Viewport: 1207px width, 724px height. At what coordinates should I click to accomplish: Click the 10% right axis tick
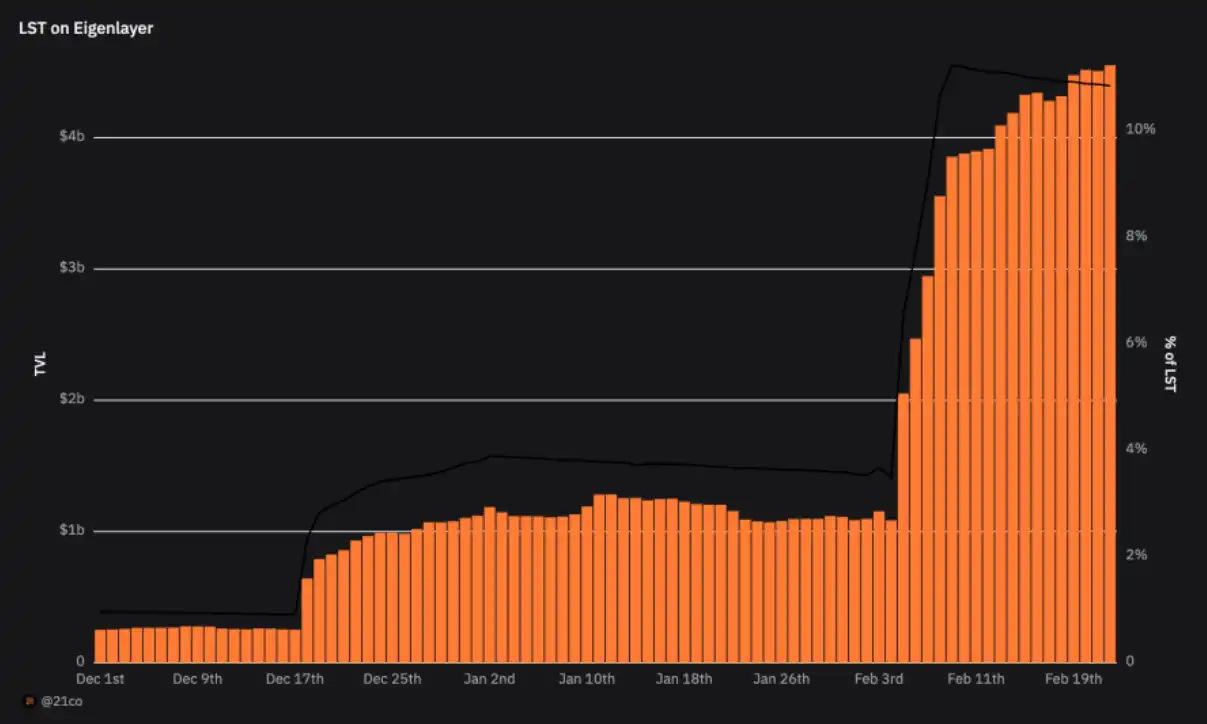click(x=1140, y=129)
